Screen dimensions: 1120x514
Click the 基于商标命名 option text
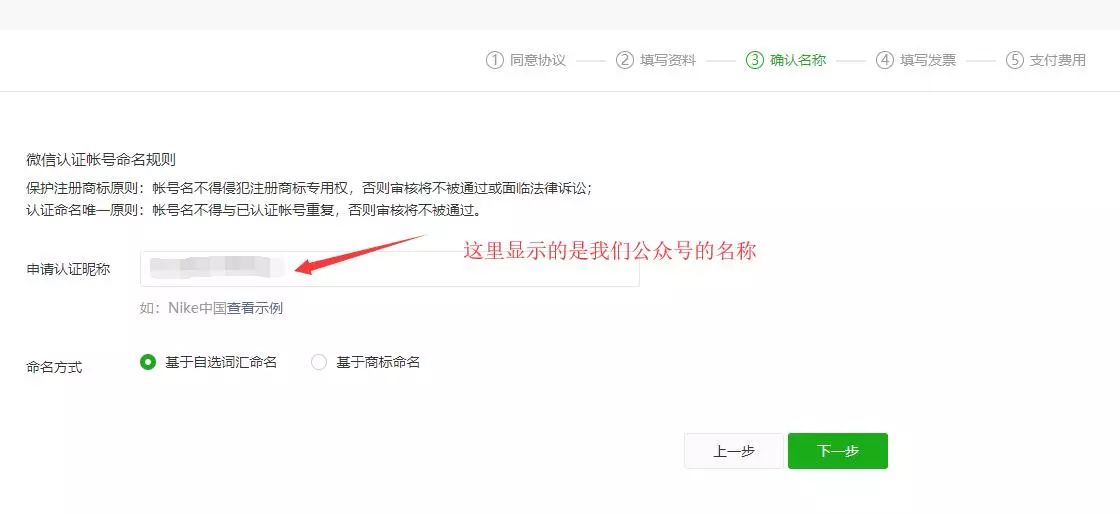click(378, 363)
